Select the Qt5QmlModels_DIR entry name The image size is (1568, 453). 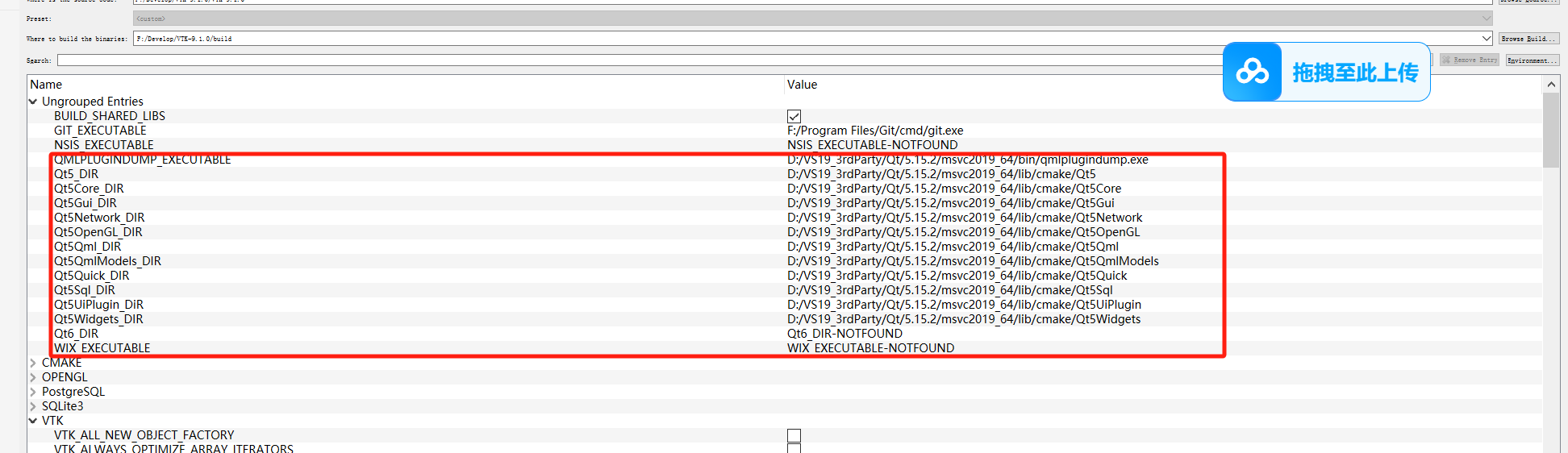tap(107, 261)
